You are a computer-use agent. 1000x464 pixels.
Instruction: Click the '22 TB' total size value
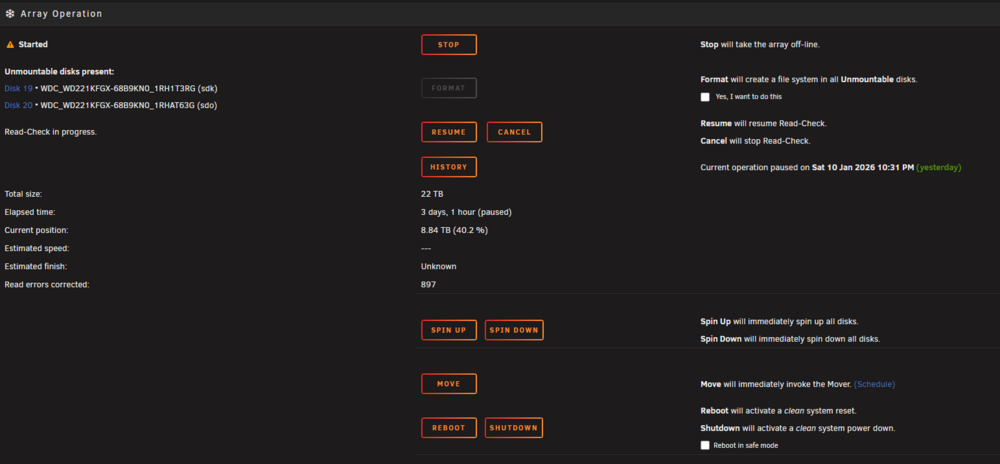tap(432, 194)
